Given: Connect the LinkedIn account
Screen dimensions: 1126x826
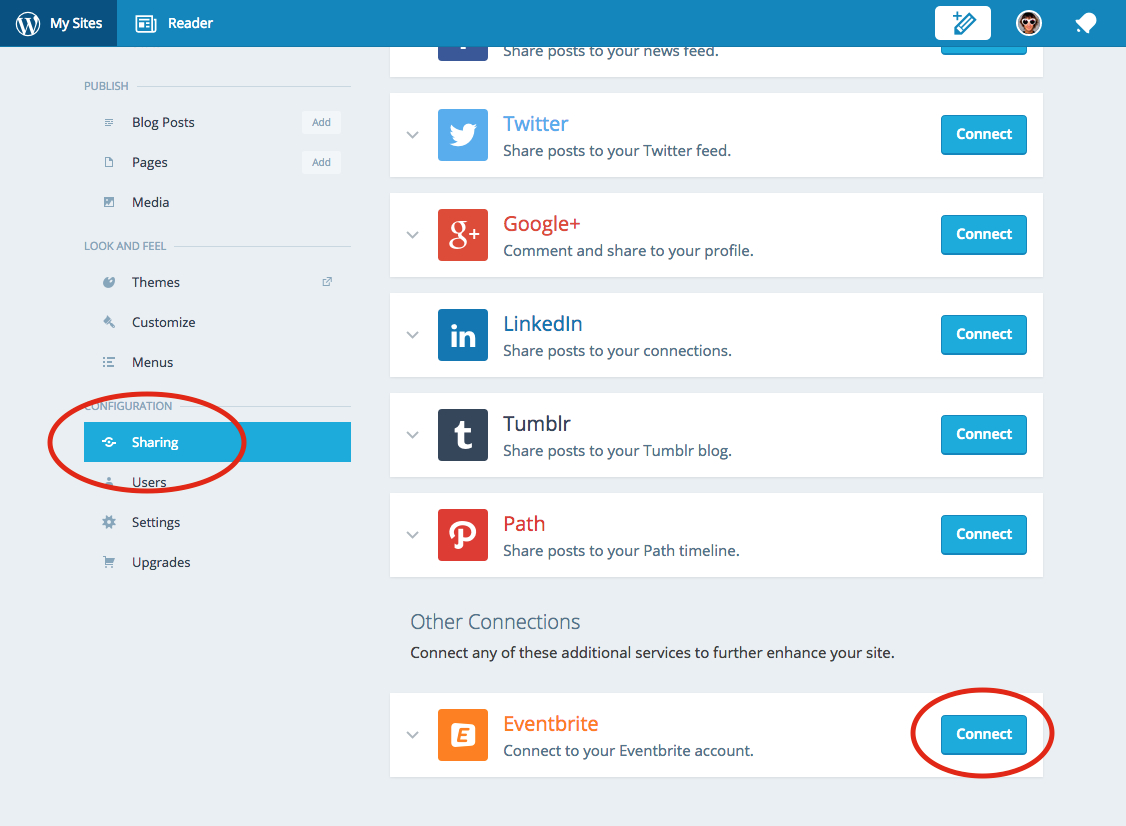Looking at the screenshot, I should click(983, 334).
